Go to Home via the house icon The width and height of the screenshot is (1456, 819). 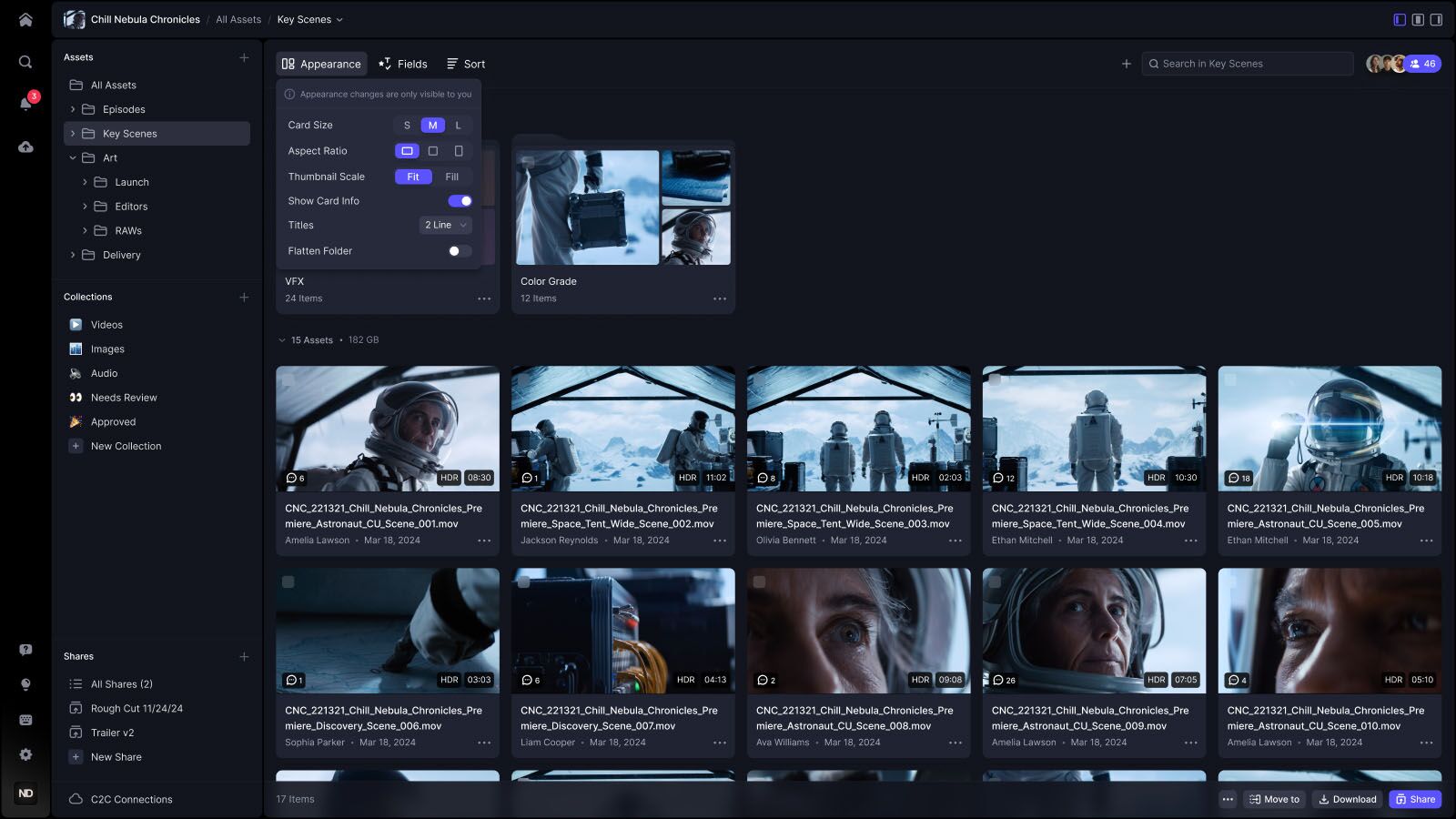coord(26,18)
